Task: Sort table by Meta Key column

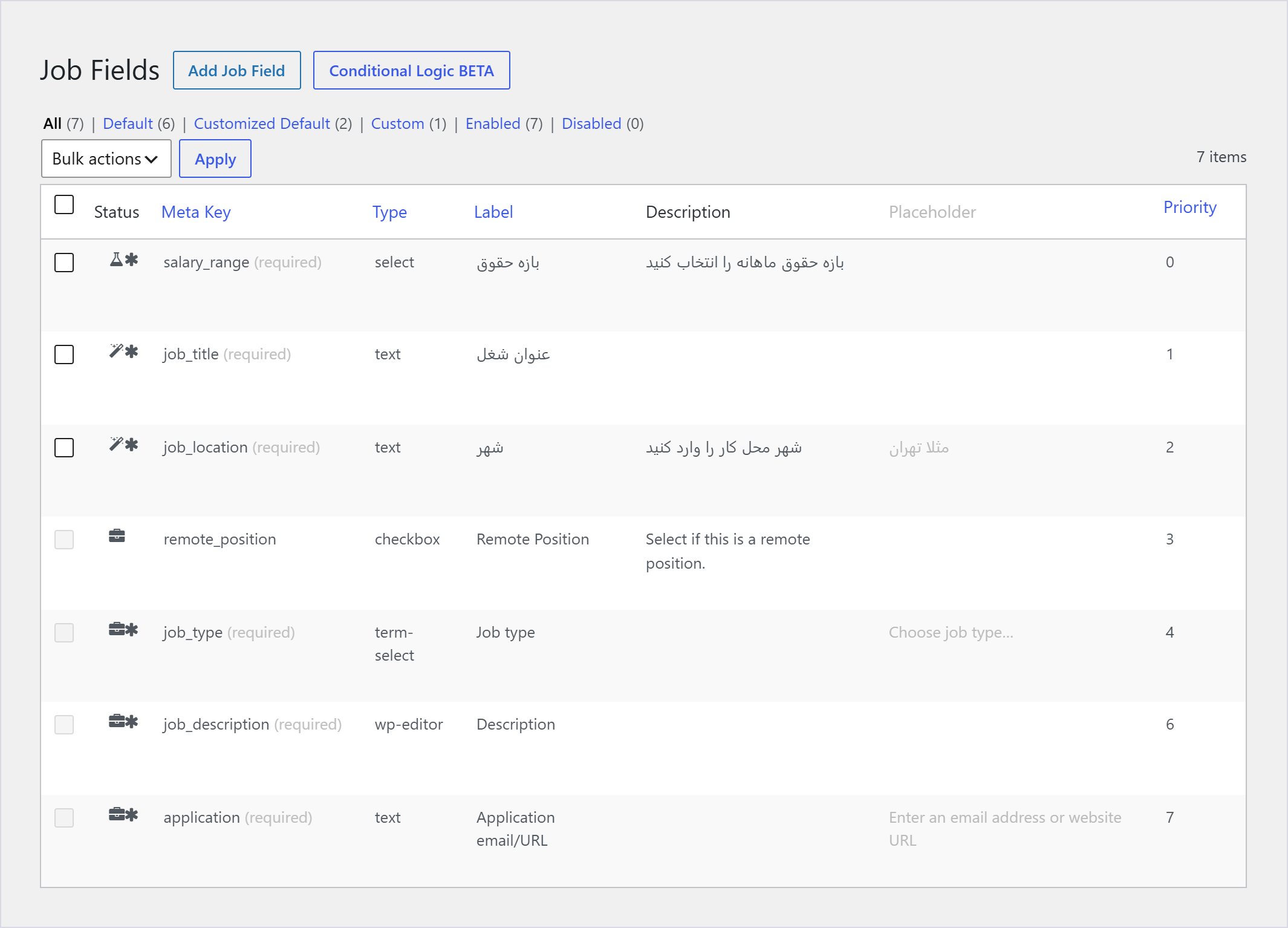Action: tap(196, 212)
